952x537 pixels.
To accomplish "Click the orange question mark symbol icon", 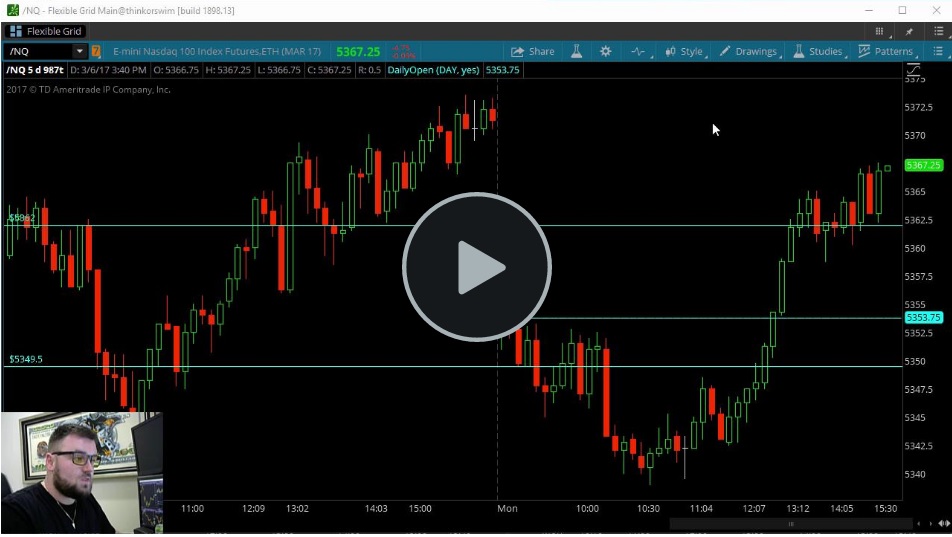I will pyautogui.click(x=96, y=52).
